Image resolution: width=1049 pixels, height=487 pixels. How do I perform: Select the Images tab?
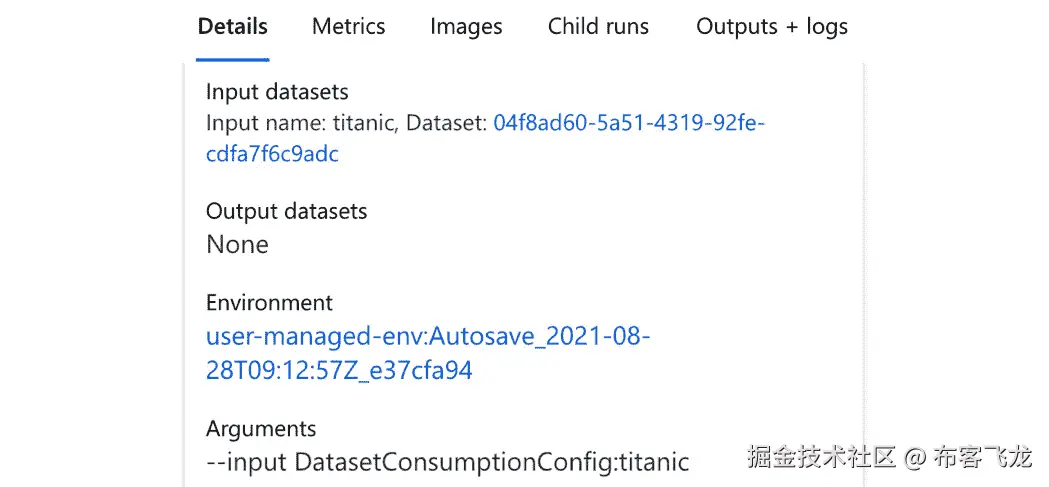466,27
